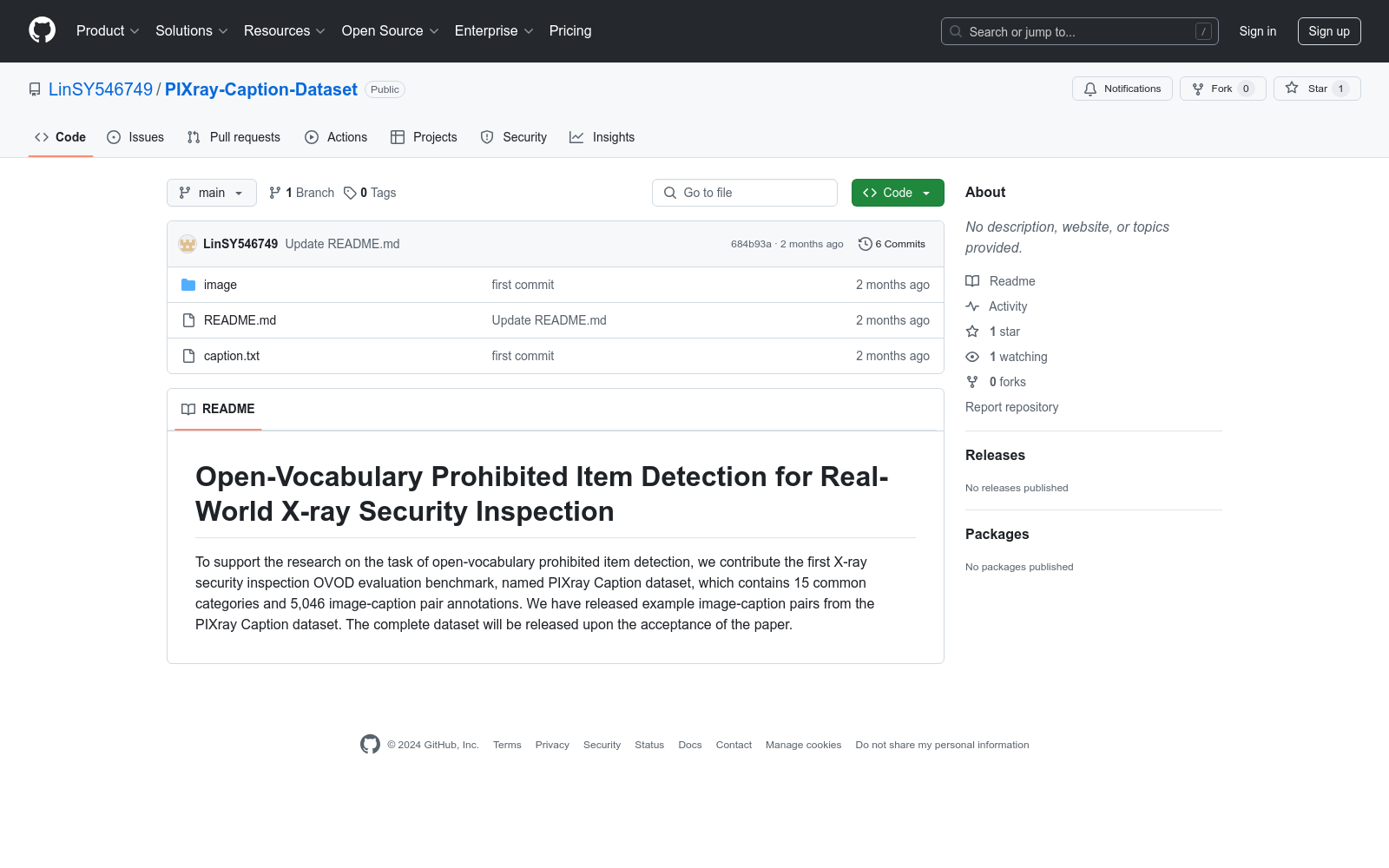The width and height of the screenshot is (1389, 868).
Task: Click the Sign up button
Action: (1328, 31)
